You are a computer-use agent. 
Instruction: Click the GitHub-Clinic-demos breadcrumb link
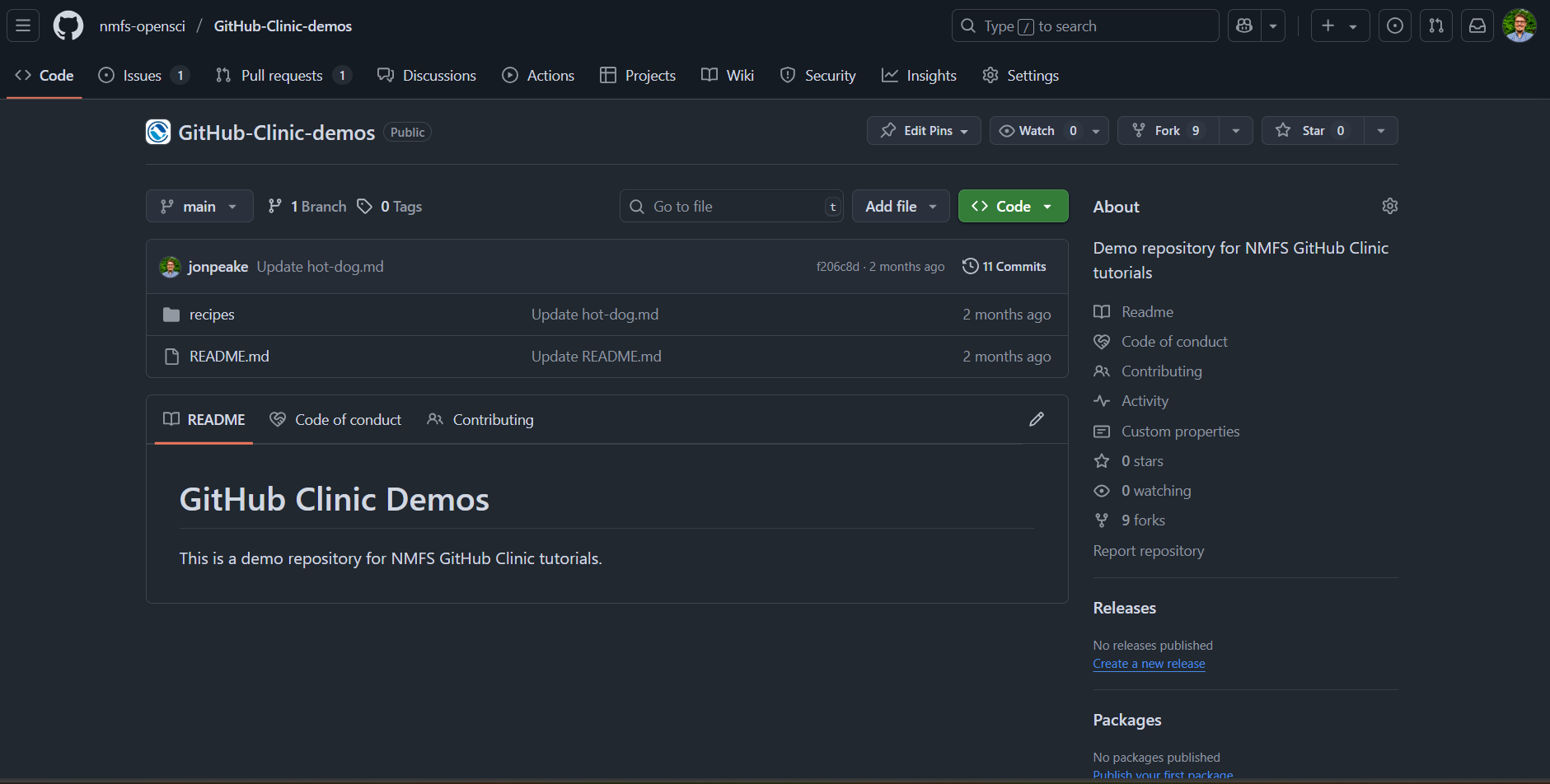pos(283,26)
